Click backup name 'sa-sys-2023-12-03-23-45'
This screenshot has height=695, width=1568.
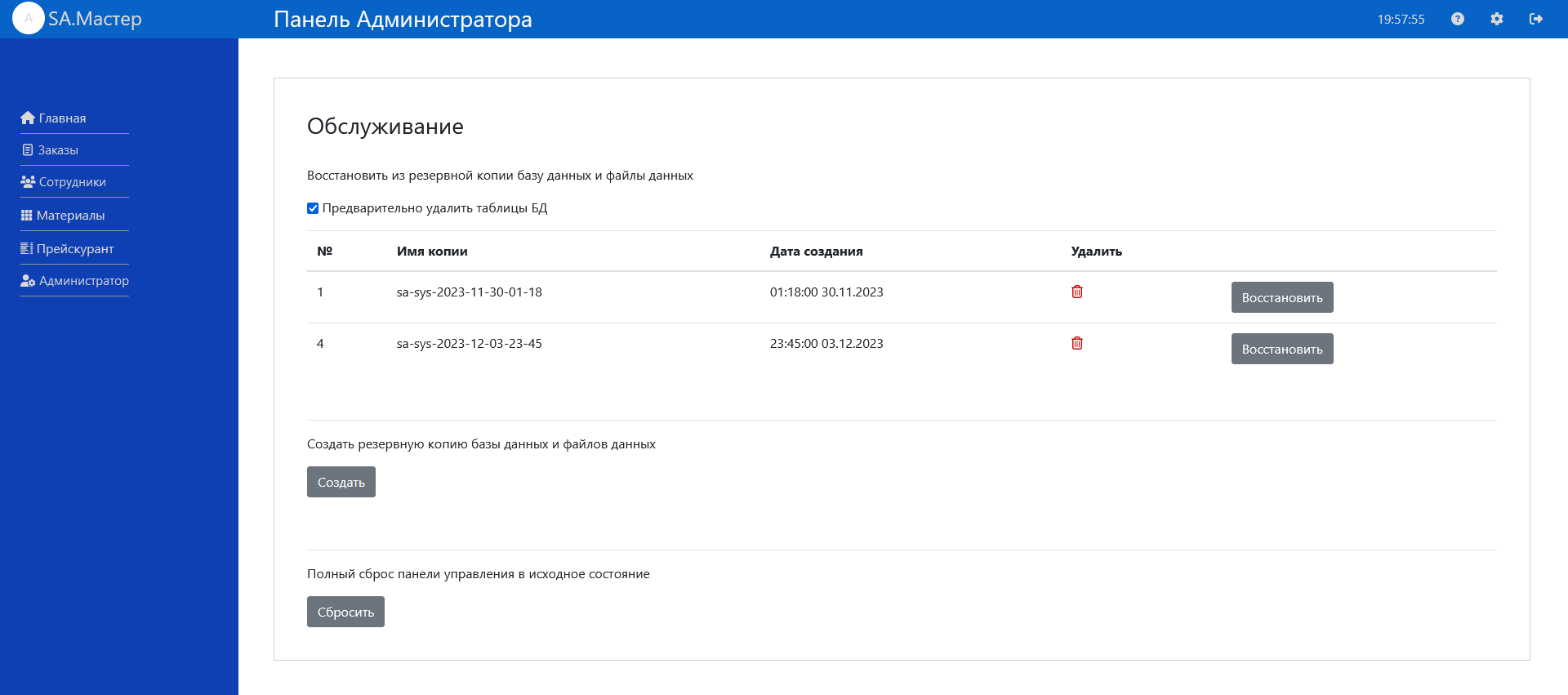coord(469,343)
